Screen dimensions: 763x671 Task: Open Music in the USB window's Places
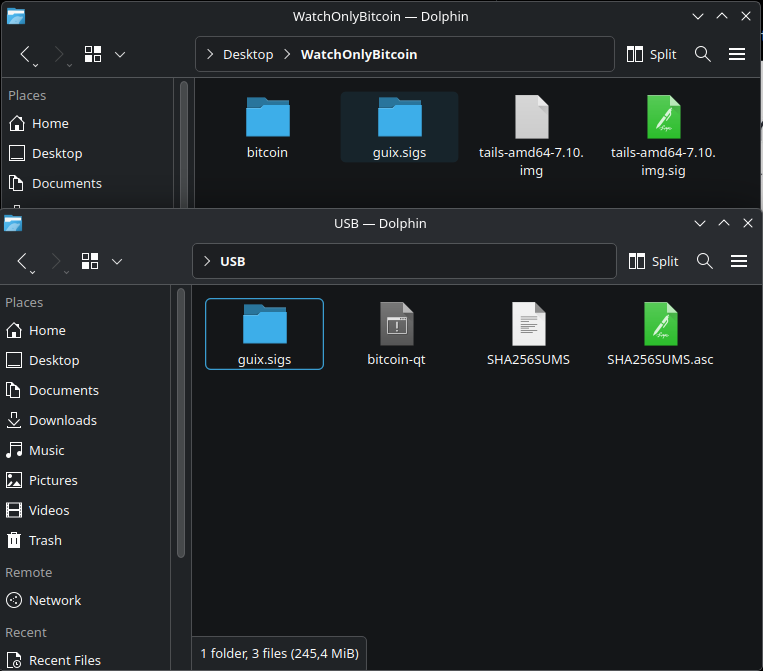pyautogui.click(x=85, y=451)
